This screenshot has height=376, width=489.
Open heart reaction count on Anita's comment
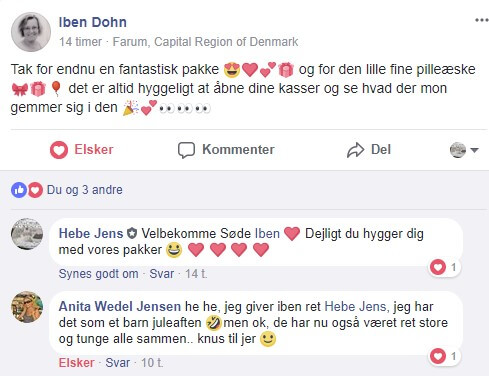coord(444,356)
